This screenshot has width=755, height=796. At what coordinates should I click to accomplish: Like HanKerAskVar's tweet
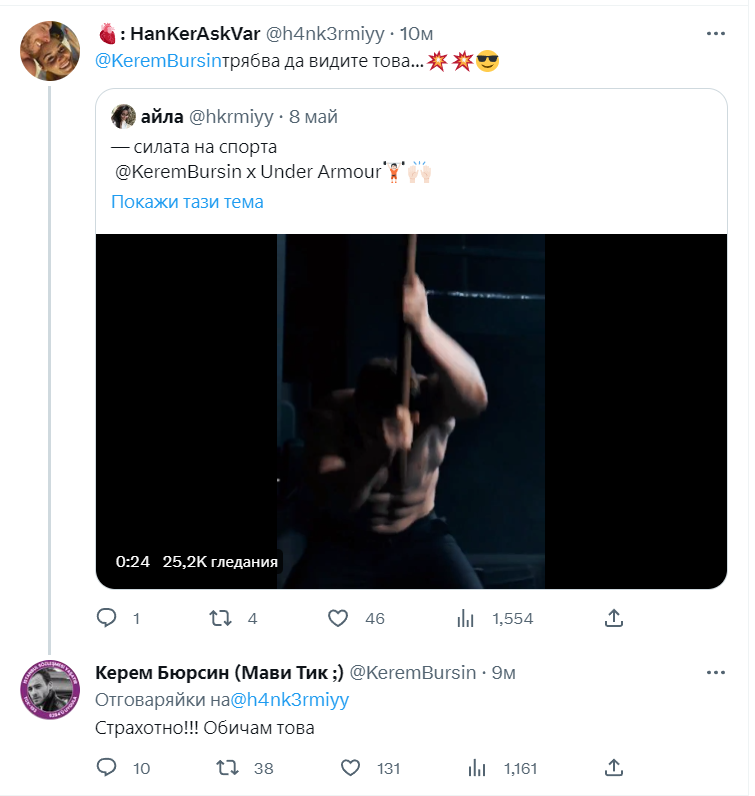338,619
